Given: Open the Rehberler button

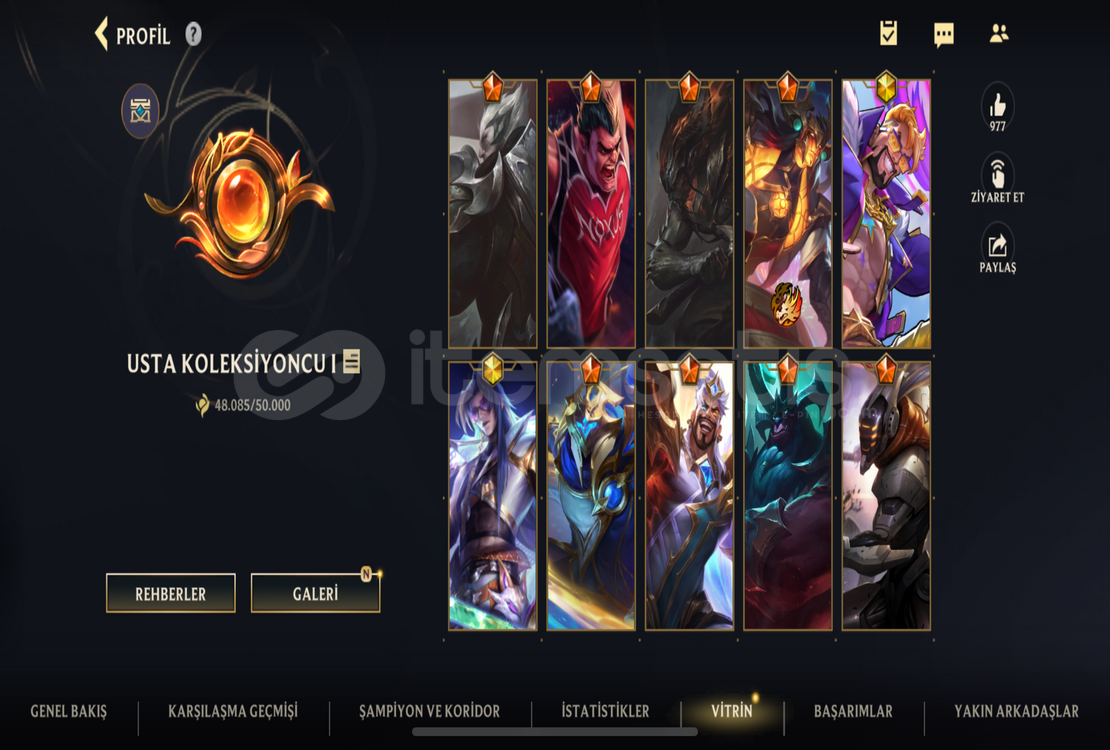Looking at the screenshot, I should click(171, 593).
